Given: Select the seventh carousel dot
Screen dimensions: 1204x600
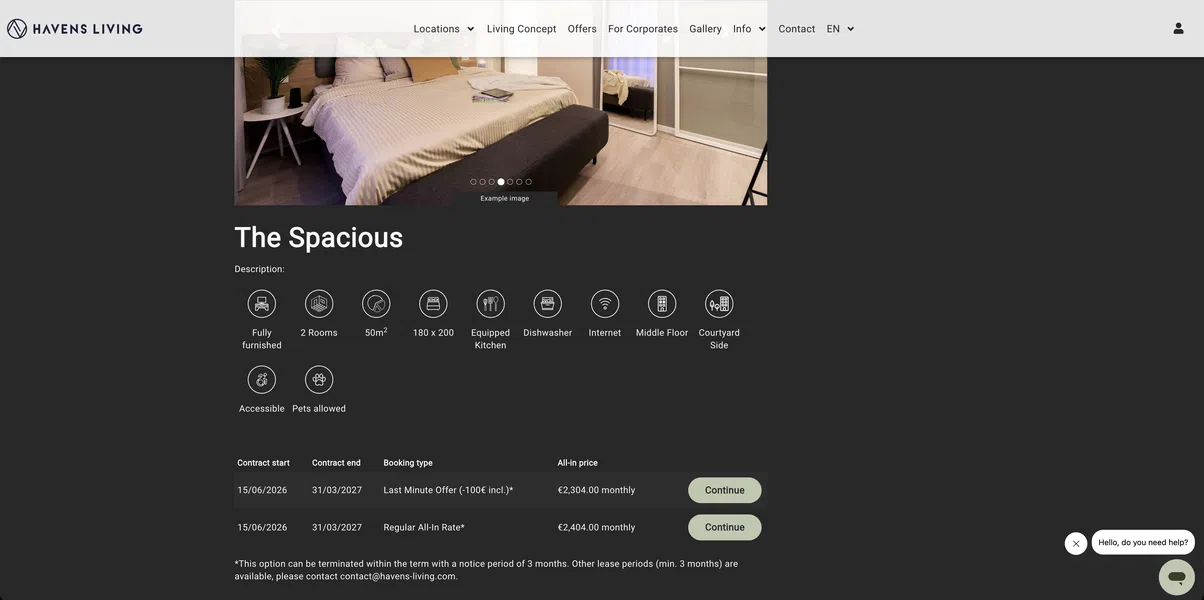Looking at the screenshot, I should tap(529, 182).
